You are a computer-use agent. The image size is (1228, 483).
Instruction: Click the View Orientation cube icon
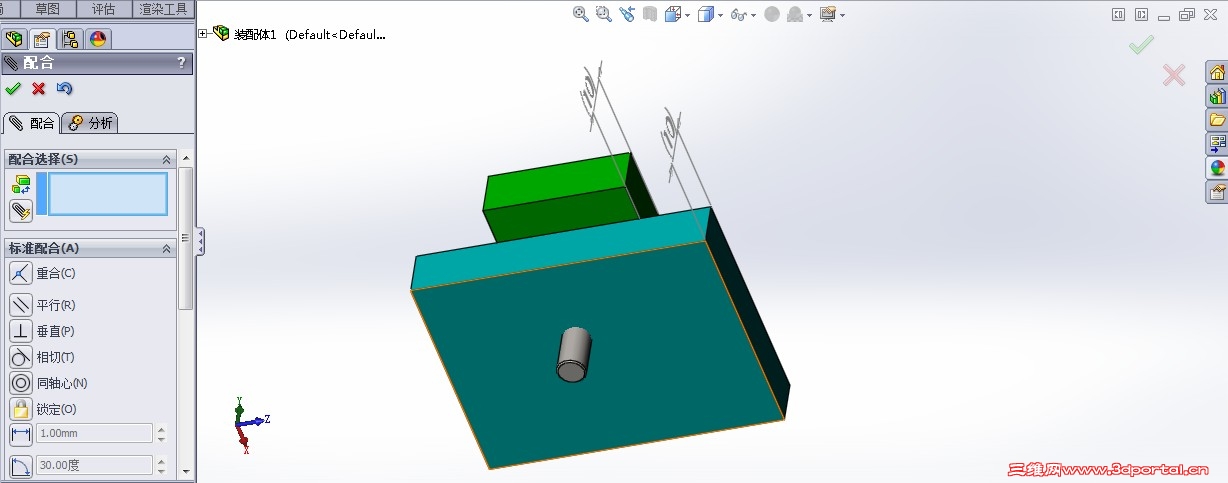point(673,14)
